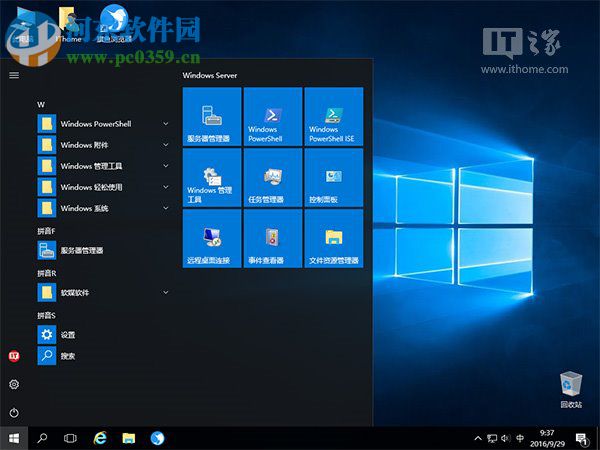The width and height of the screenshot is (600, 450).
Task: Open 服务器管理器 in the app list
Action: pyautogui.click(x=104, y=250)
